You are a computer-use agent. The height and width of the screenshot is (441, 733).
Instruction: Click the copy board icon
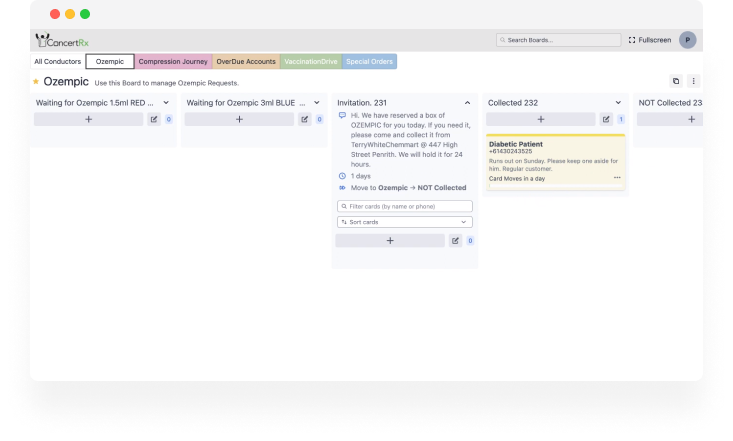pyautogui.click(x=676, y=81)
